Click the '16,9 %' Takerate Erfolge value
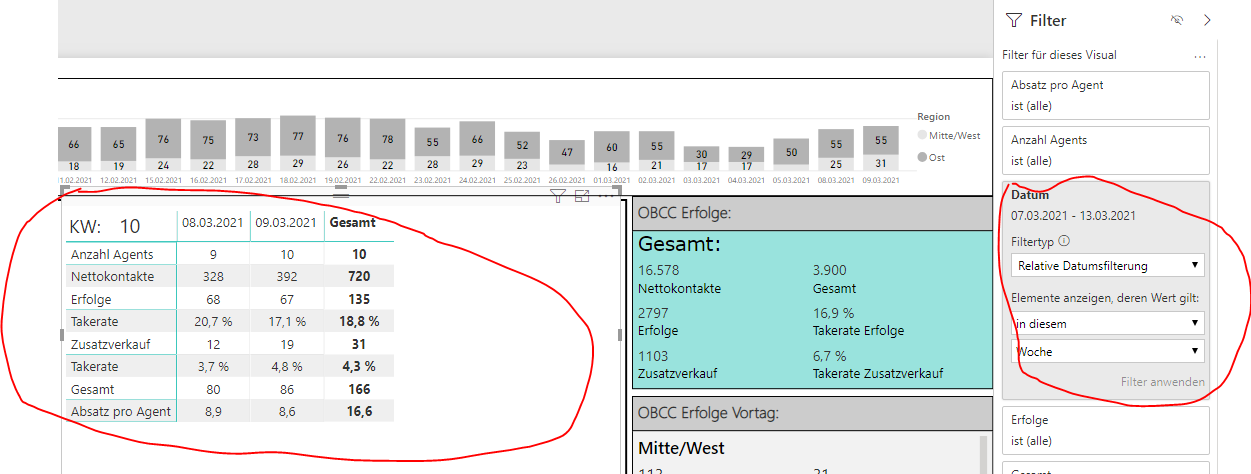Viewport: 1251px width, 474px height. tap(833, 313)
